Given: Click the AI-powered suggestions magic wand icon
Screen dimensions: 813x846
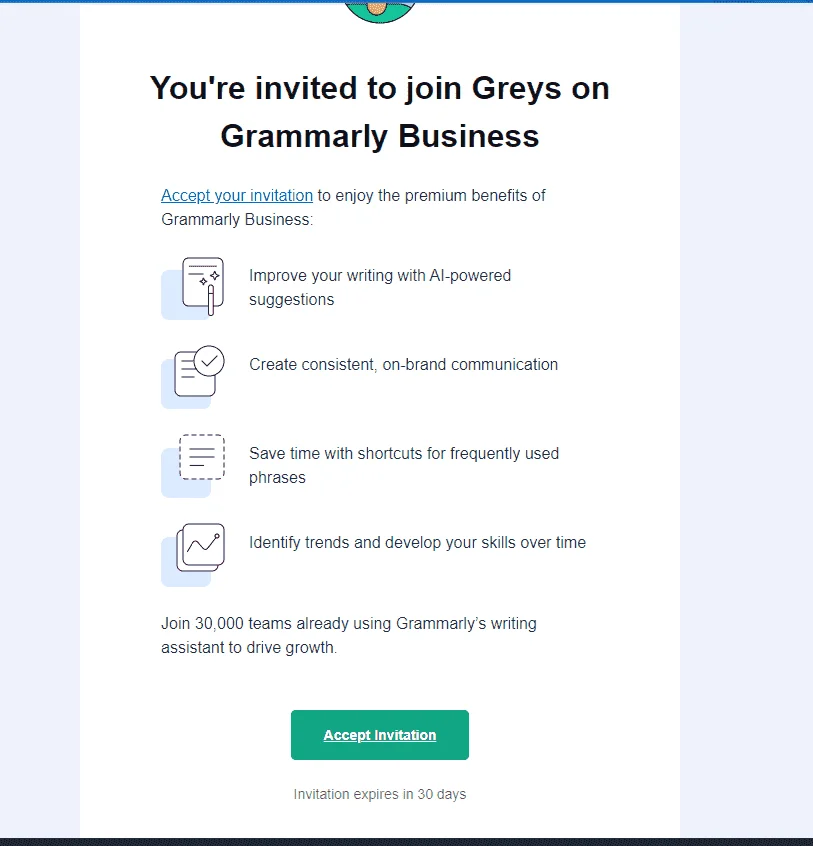Looking at the screenshot, I should click(193, 288).
